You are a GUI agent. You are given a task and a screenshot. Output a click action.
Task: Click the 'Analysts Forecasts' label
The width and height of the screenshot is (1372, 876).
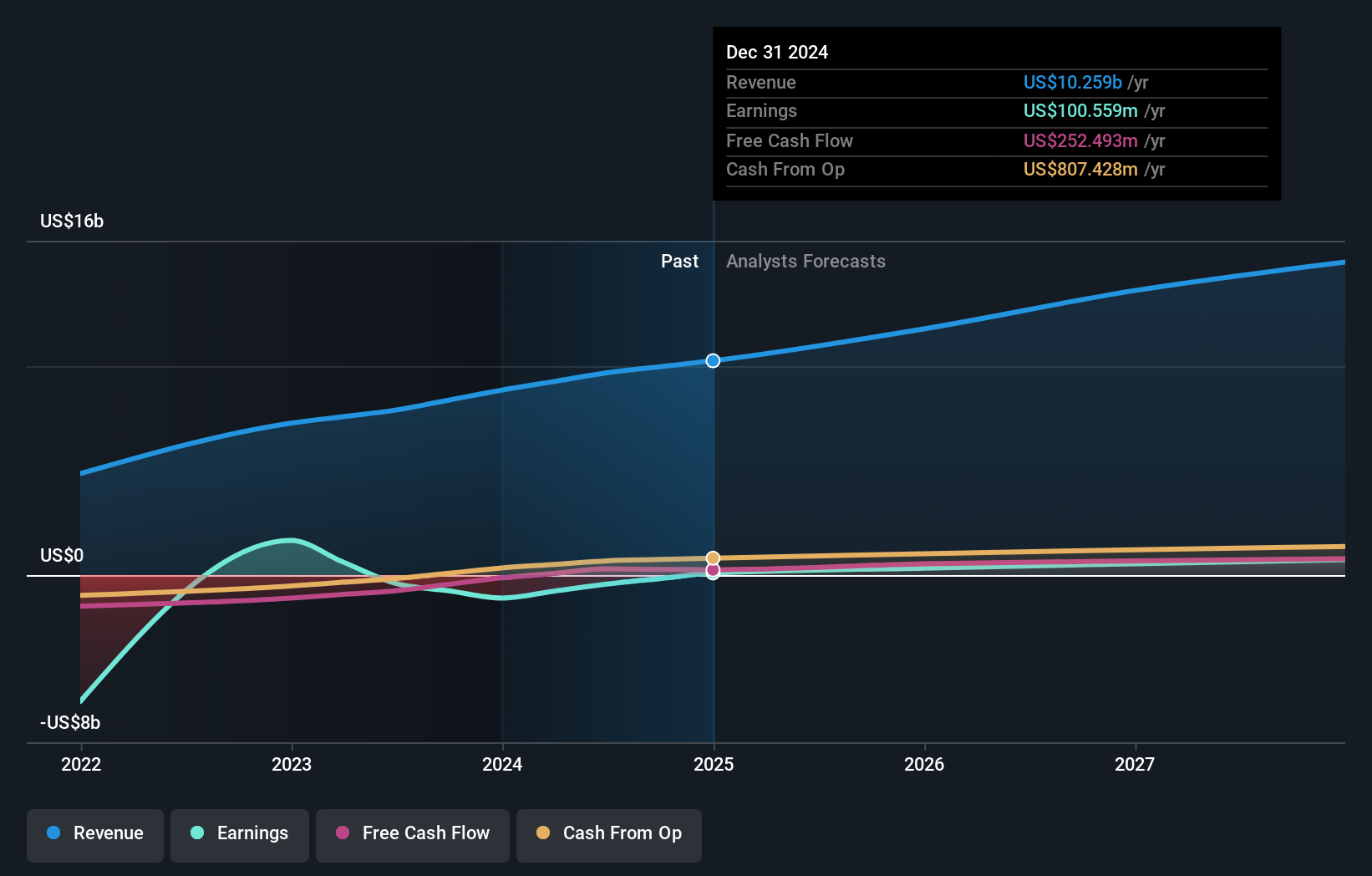805,261
